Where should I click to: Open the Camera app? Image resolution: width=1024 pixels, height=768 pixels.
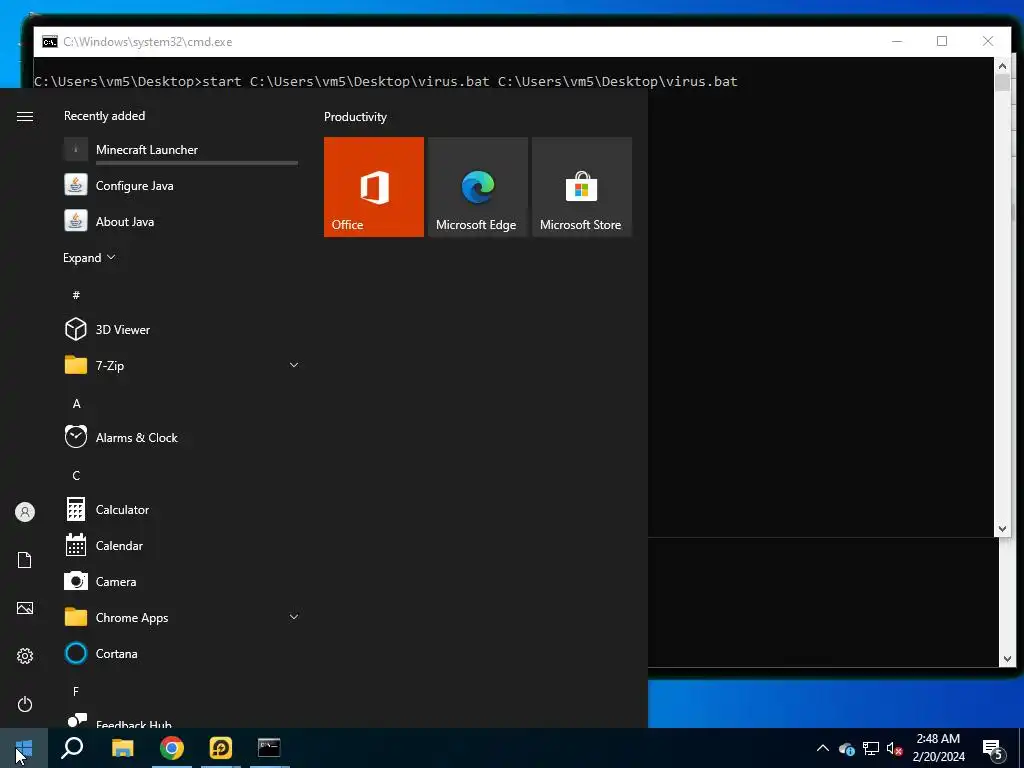point(181,581)
